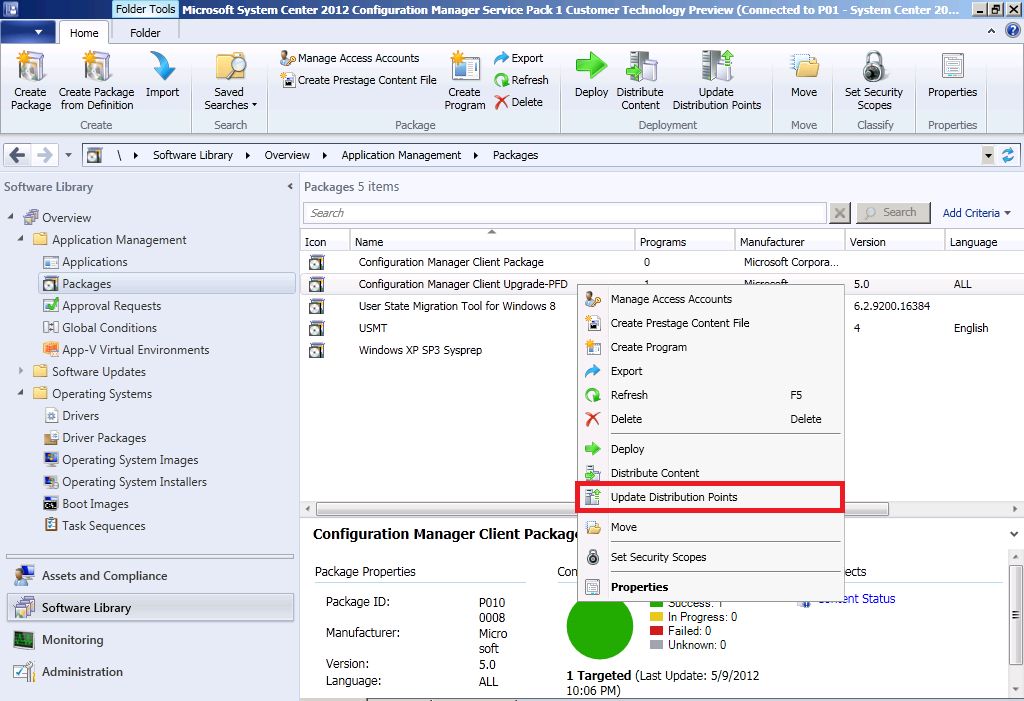The image size is (1024, 701).
Task: Click Create Package from Definition icon
Action: (x=97, y=67)
